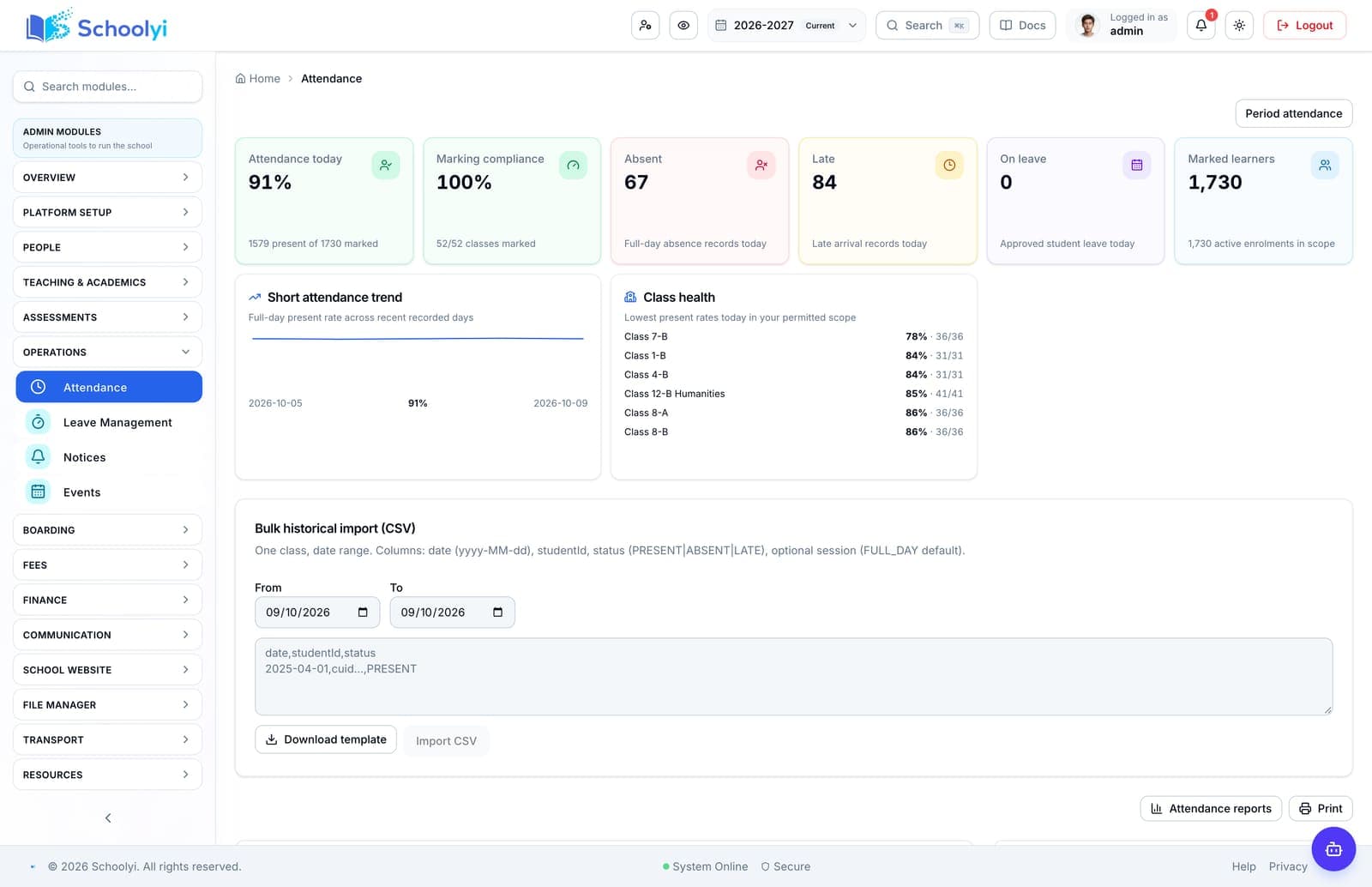
Task: Open Events in the sidebar
Action: (109, 492)
